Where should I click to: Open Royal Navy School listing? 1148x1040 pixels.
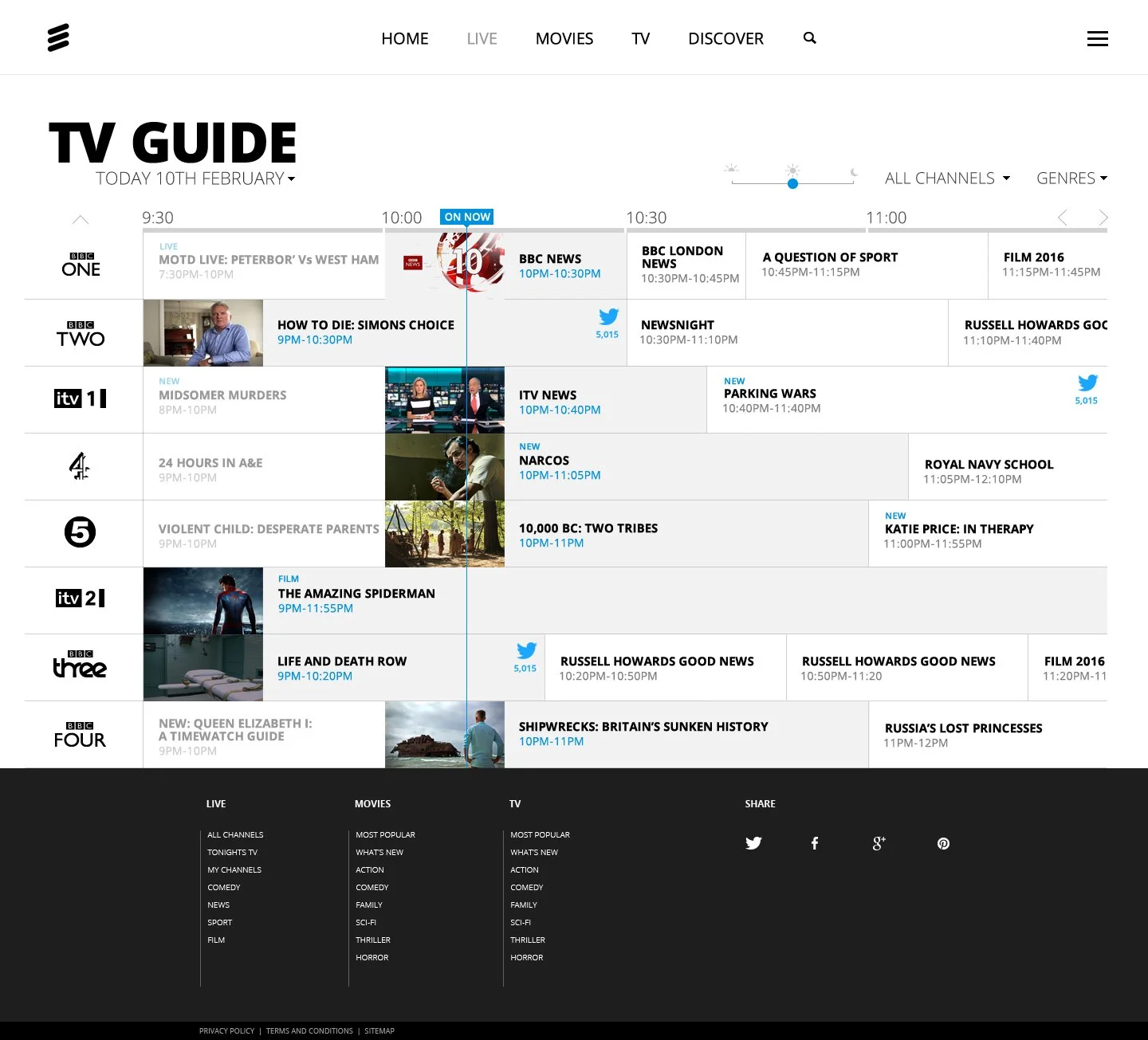click(x=1008, y=467)
